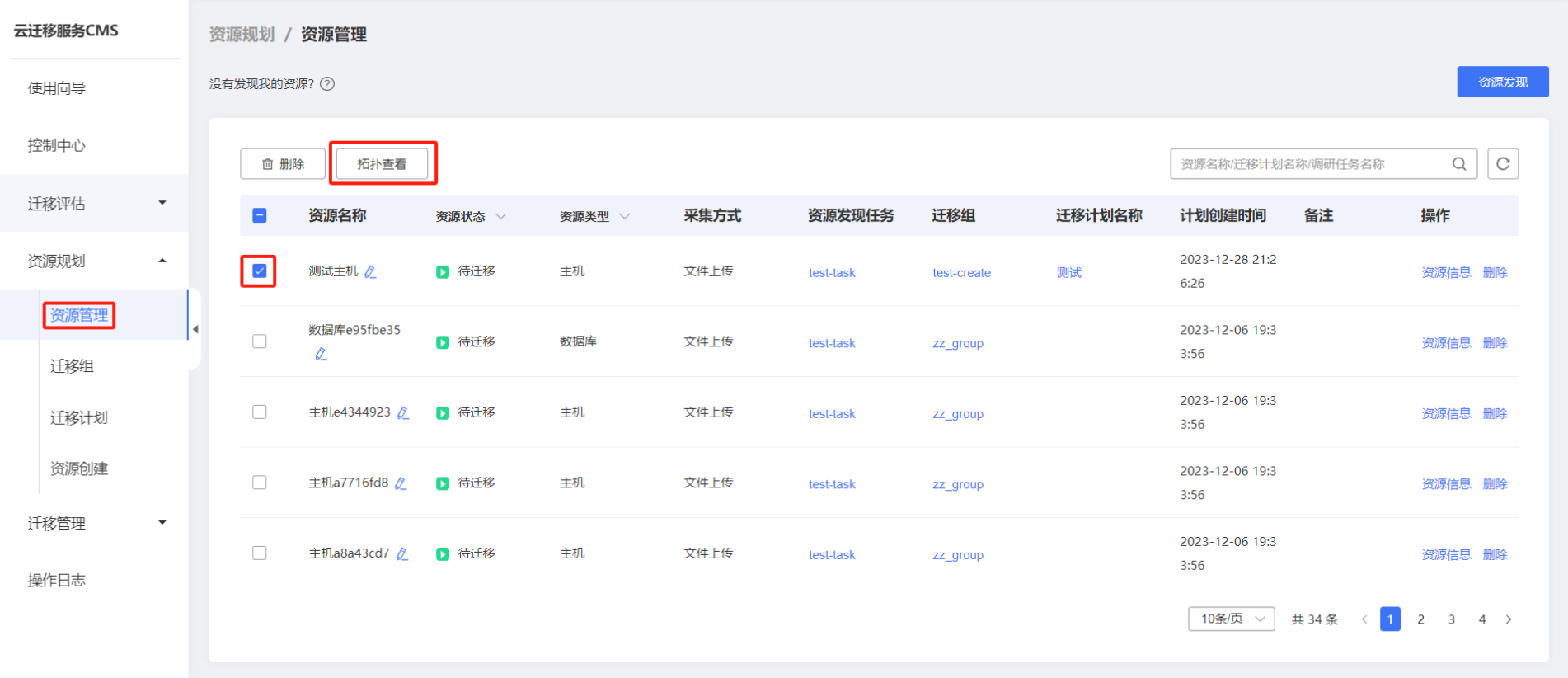
Task: Go to previous page arrow
Action: tap(1364, 619)
